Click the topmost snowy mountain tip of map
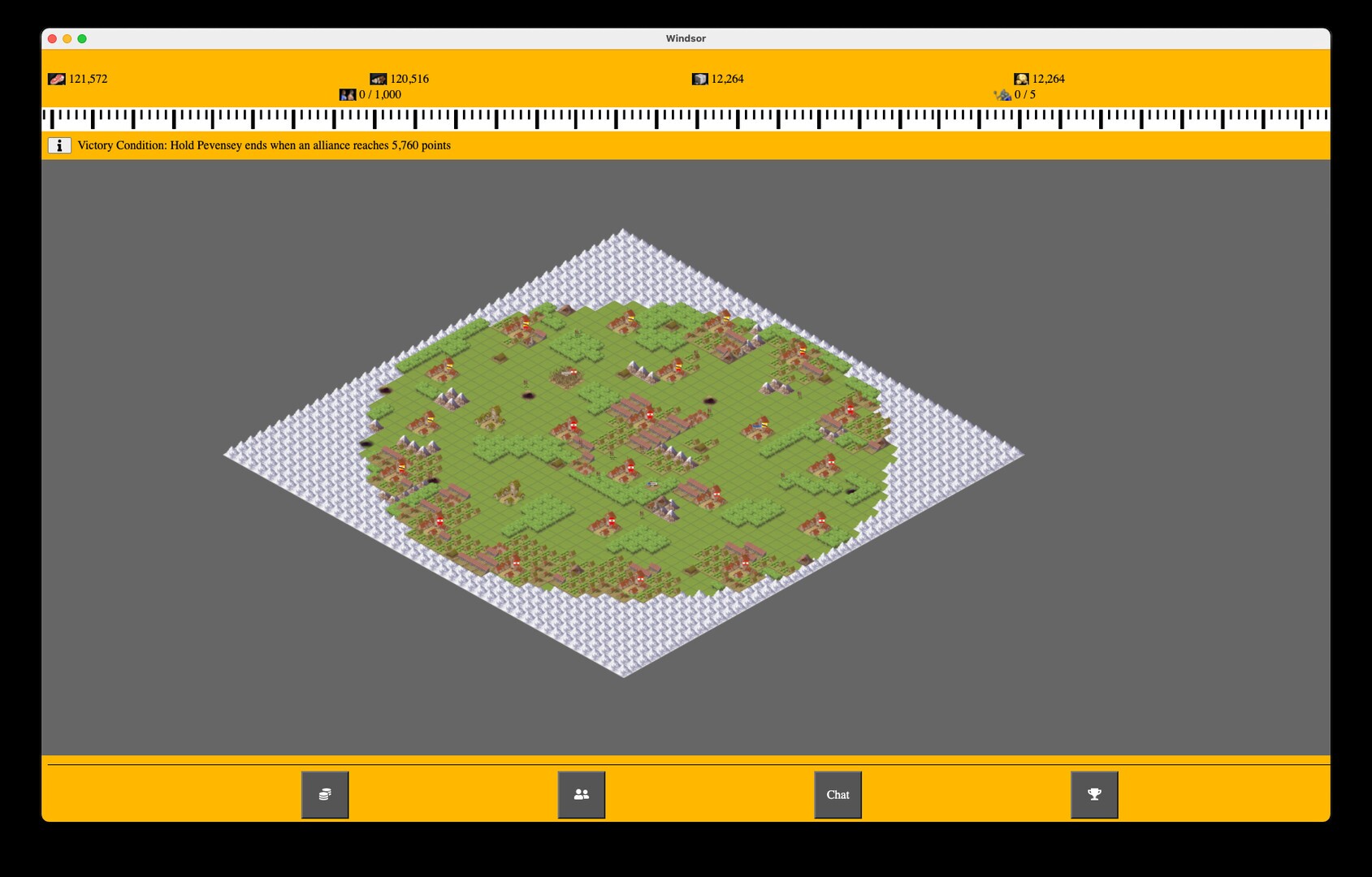Viewport: 1372px width, 877px height. 623,233
